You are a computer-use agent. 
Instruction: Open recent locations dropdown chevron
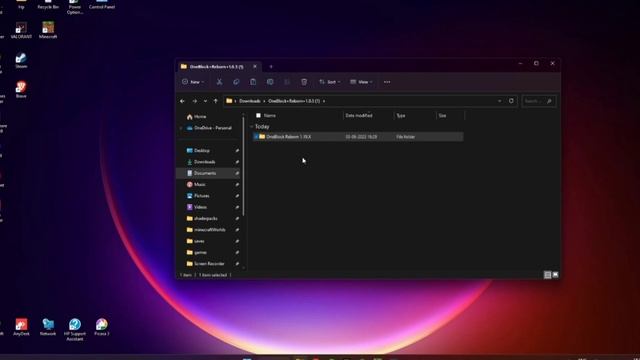click(205, 101)
